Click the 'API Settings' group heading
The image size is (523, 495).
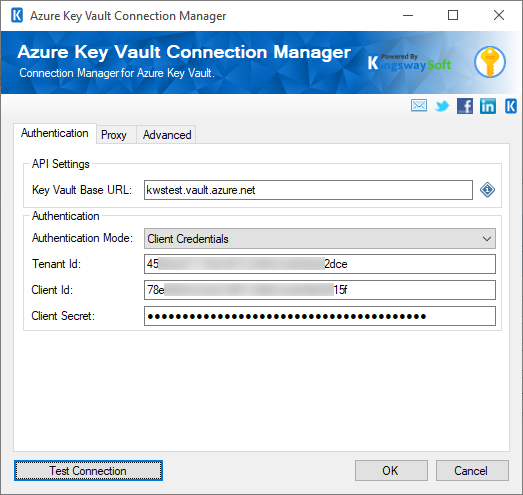point(61,164)
